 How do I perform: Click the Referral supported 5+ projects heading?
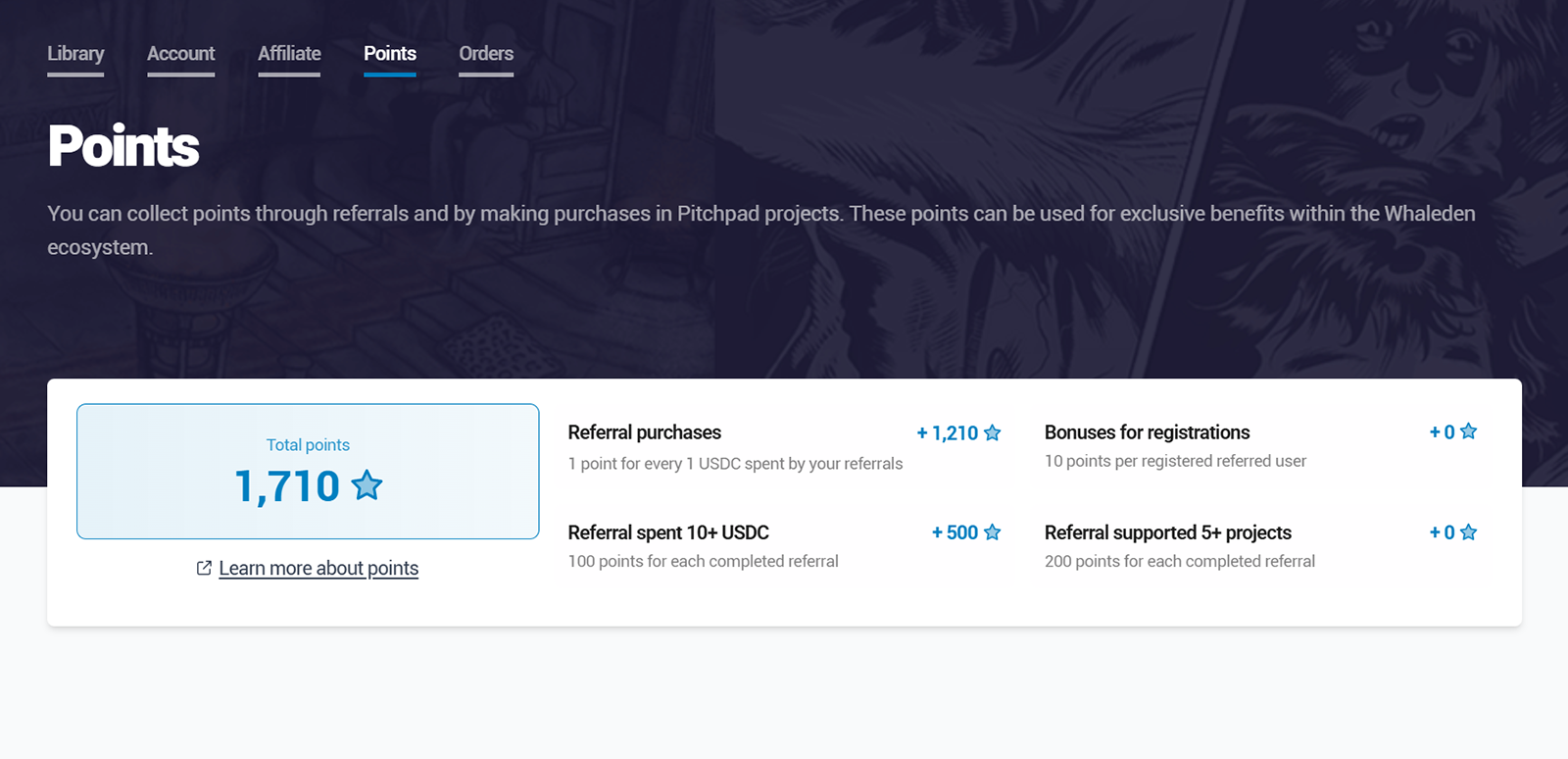(x=1167, y=532)
